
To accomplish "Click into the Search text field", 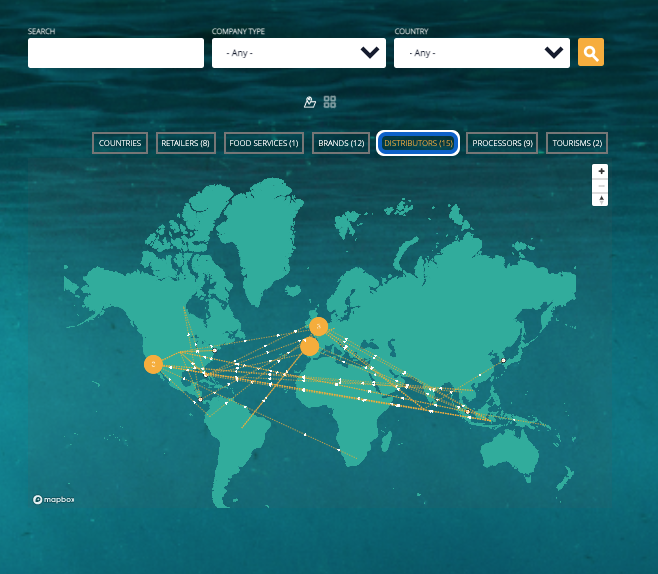I will coord(115,53).
